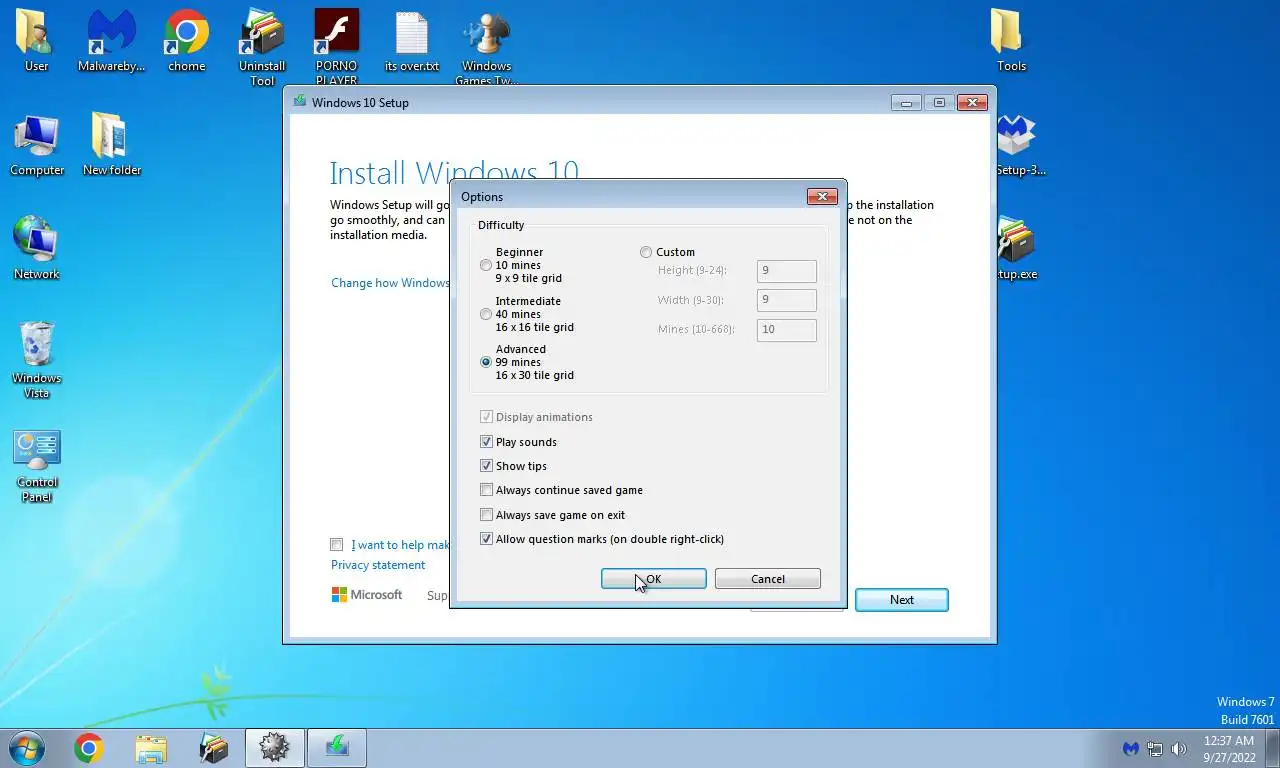Select Intermediate difficulty radio button
The height and width of the screenshot is (768, 1280).
tap(486, 314)
